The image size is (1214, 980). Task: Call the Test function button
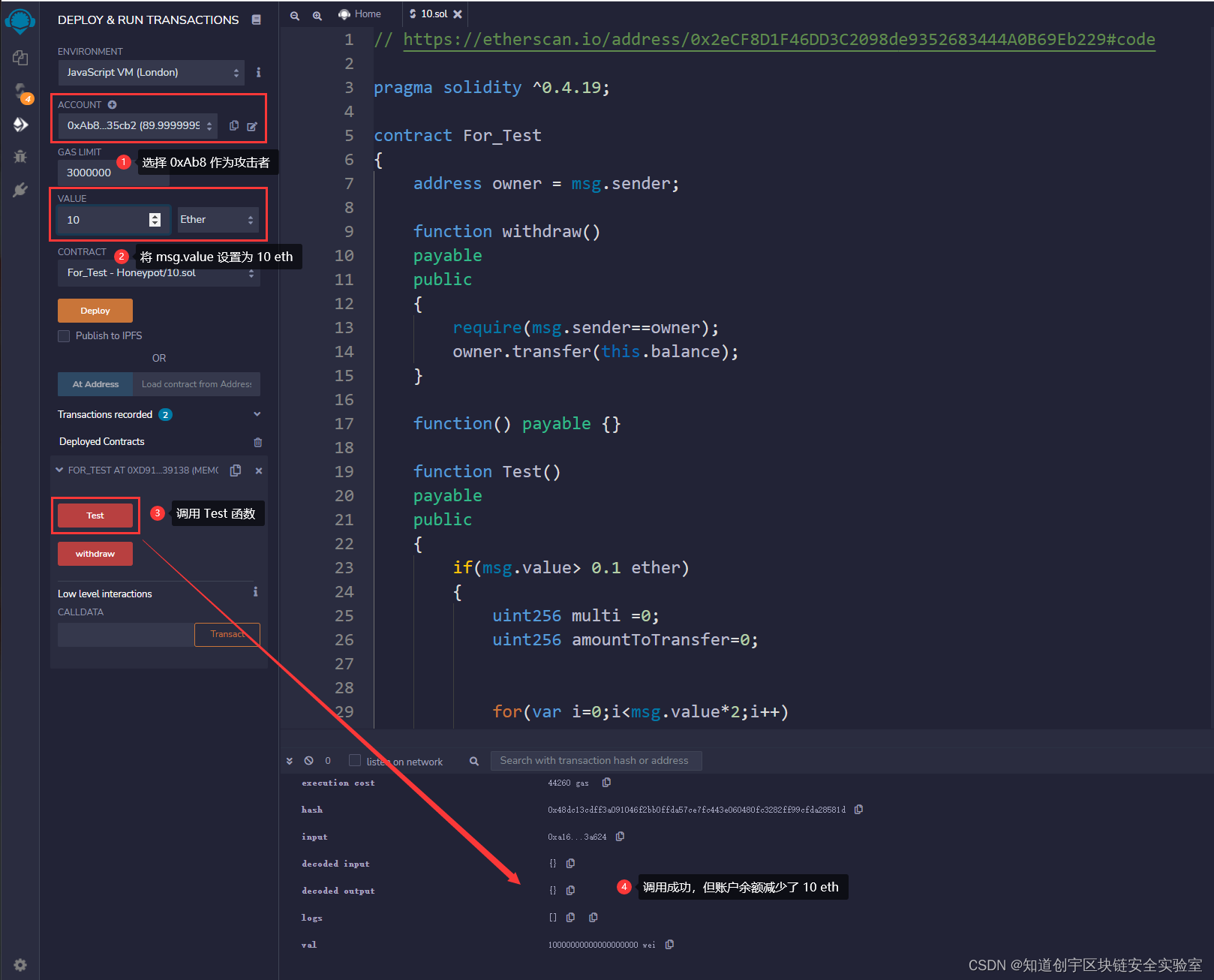95,516
